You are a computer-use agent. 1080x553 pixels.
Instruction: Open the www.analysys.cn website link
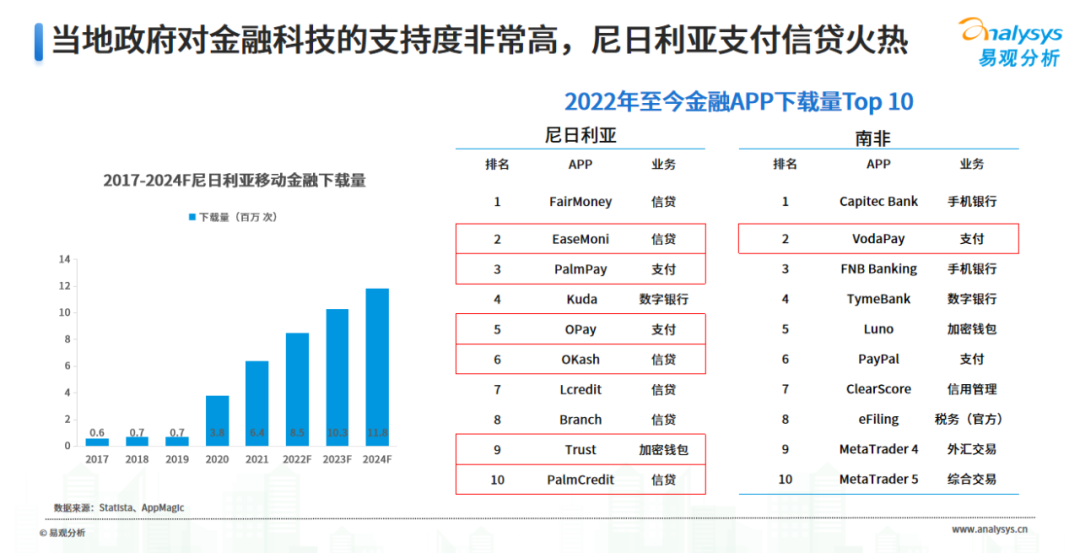[991, 530]
